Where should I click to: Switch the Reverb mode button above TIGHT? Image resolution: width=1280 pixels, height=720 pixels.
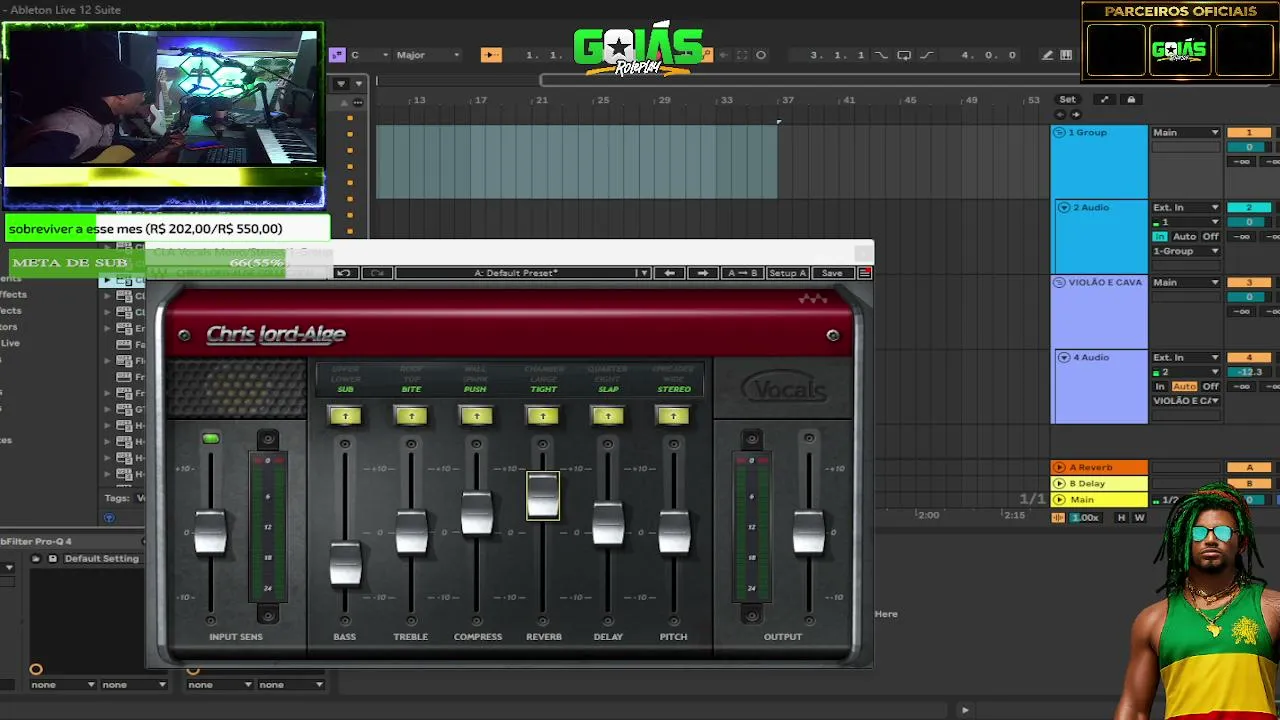[543, 415]
